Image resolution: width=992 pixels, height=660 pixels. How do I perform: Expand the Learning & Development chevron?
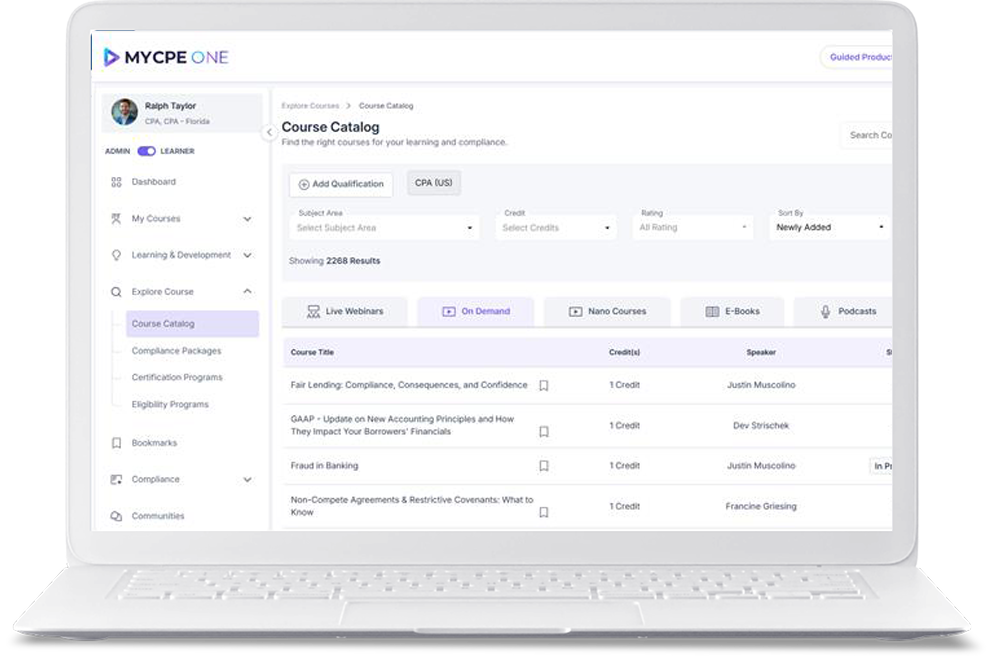coord(247,255)
